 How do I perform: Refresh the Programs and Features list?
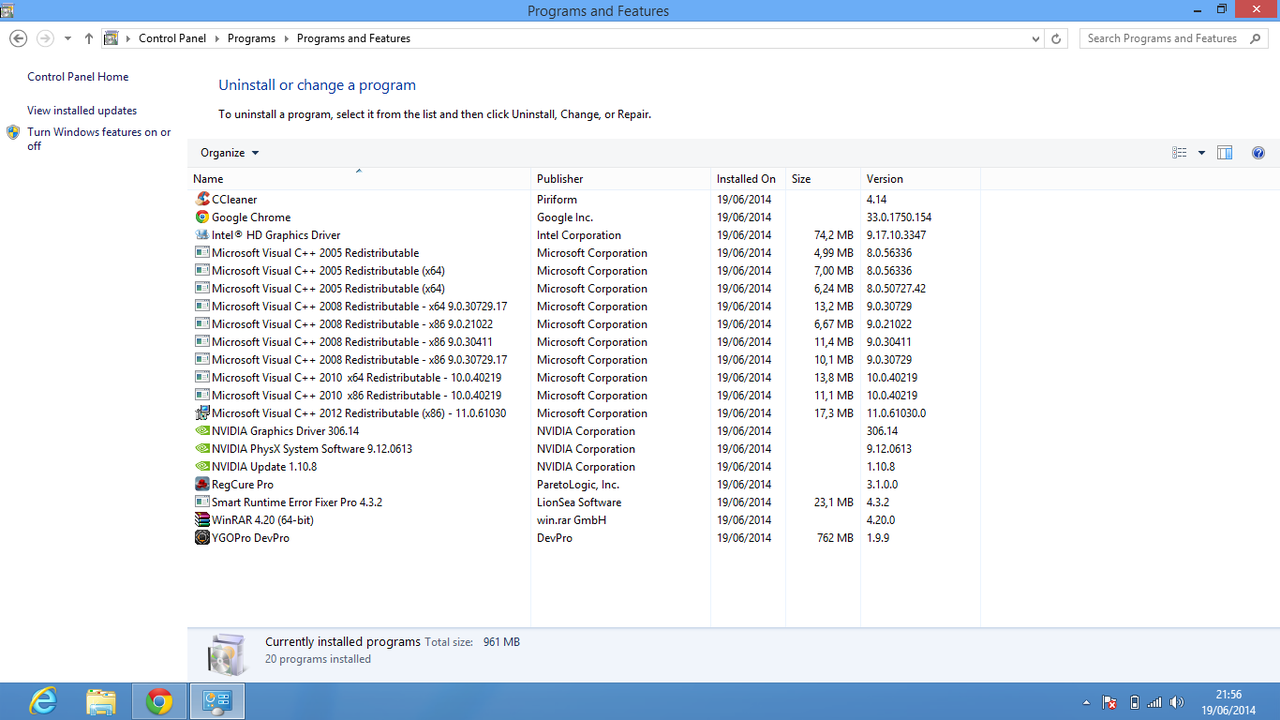(x=1056, y=38)
